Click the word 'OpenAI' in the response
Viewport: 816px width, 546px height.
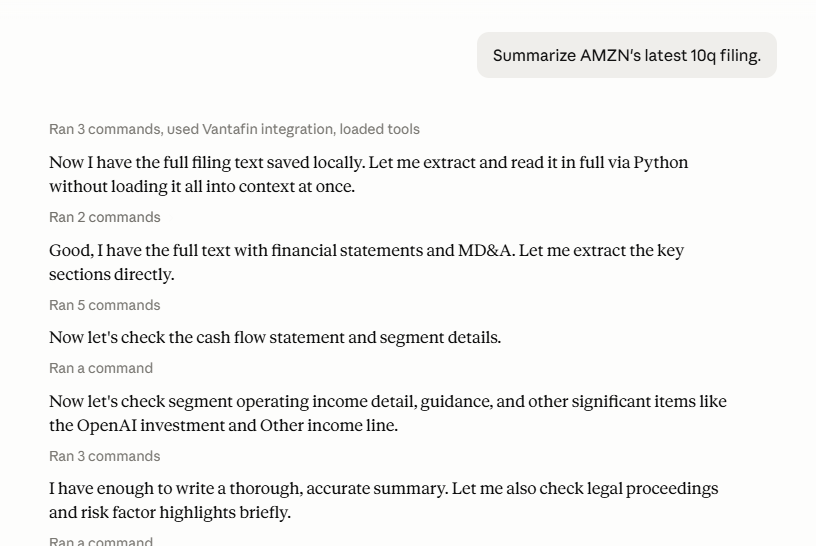coord(107,425)
